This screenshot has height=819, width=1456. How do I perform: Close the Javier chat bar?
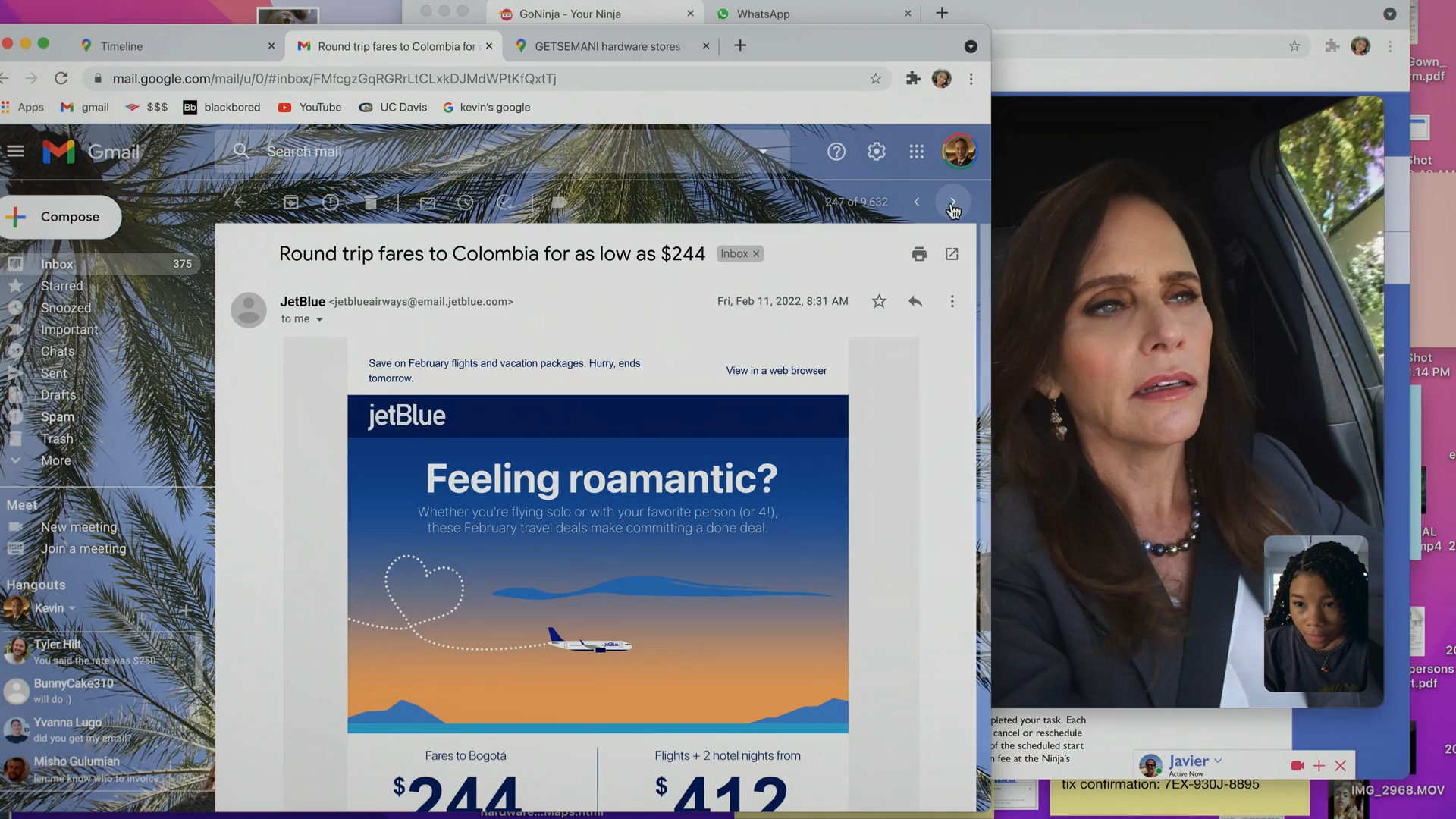[1340, 766]
